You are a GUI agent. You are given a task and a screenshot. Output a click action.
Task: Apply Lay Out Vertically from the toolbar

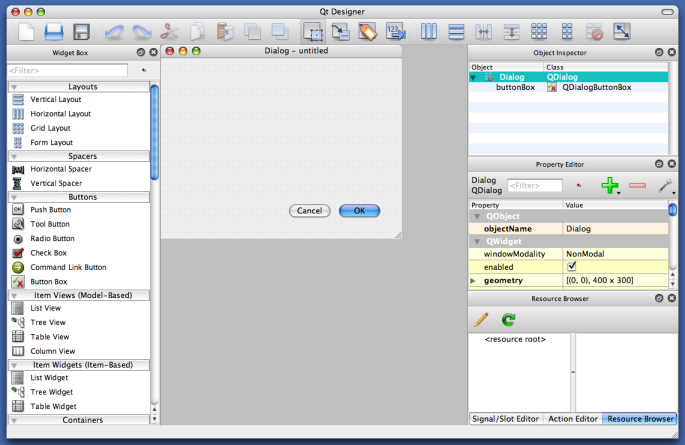(456, 32)
